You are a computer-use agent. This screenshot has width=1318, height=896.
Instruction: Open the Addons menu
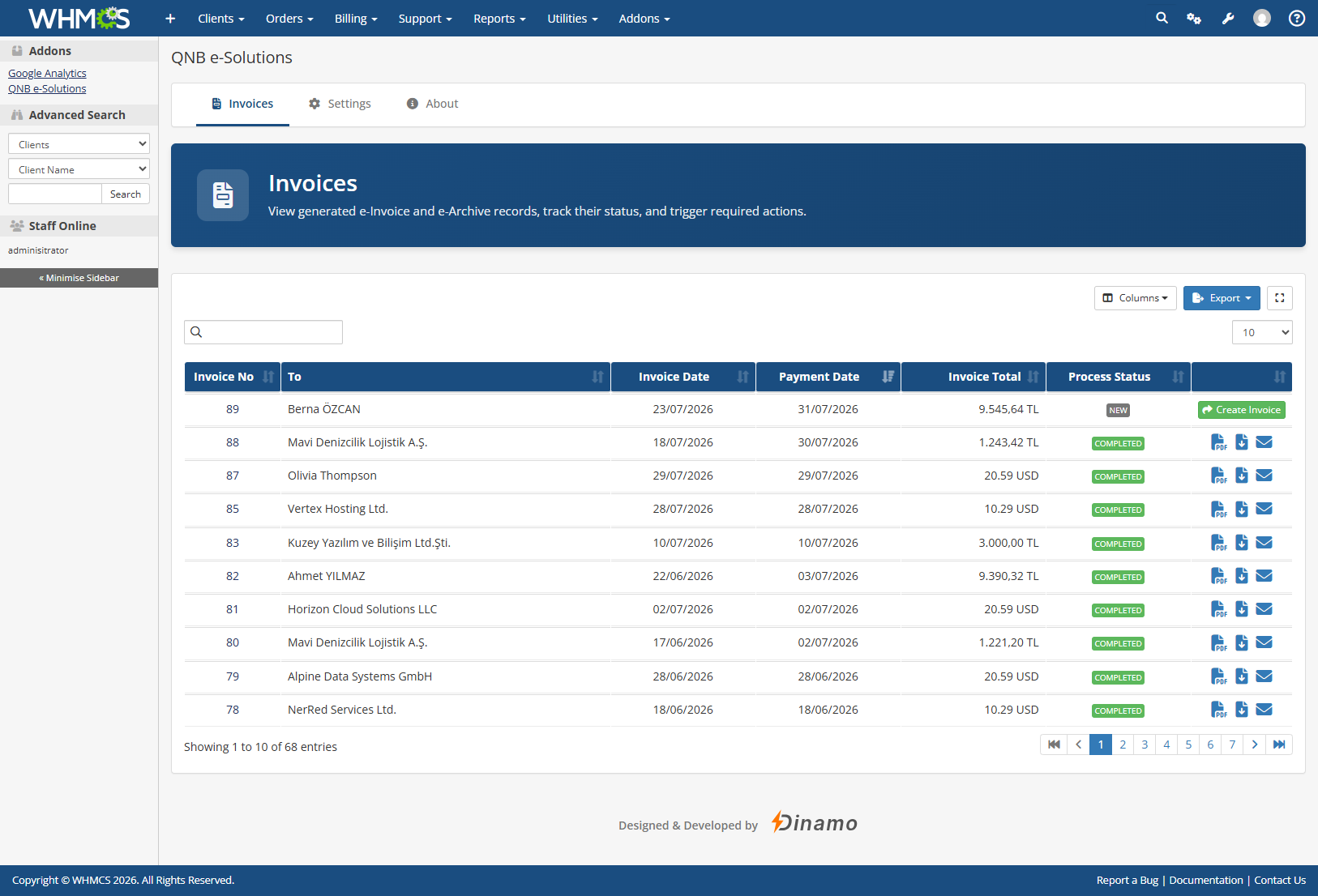(644, 18)
